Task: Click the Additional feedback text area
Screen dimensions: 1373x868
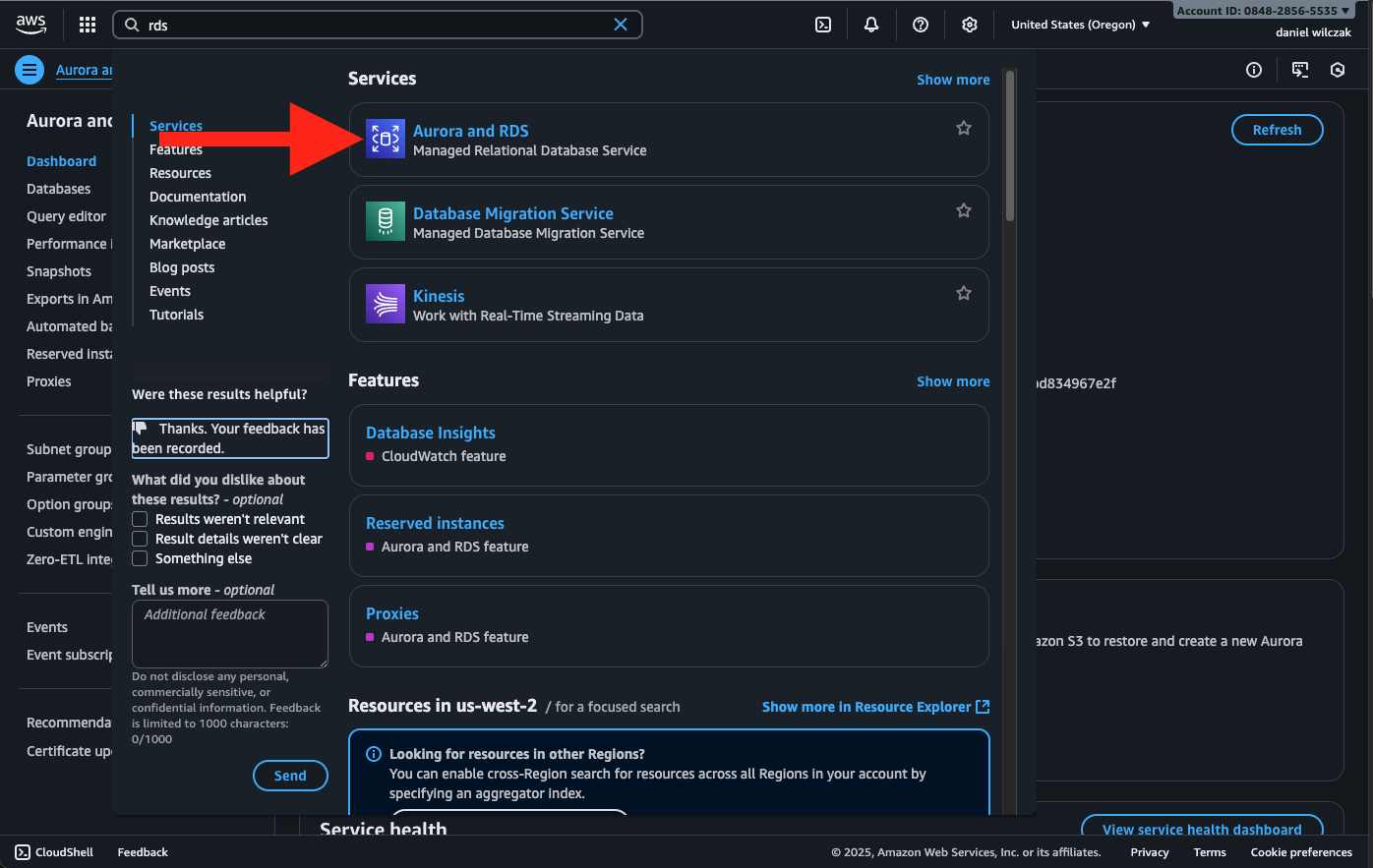Action: [230, 634]
